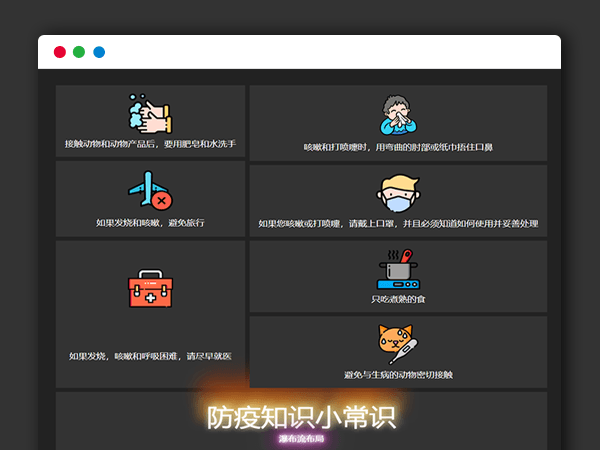
Task: Click the red dot in window title bar
Action: click(x=60, y=52)
